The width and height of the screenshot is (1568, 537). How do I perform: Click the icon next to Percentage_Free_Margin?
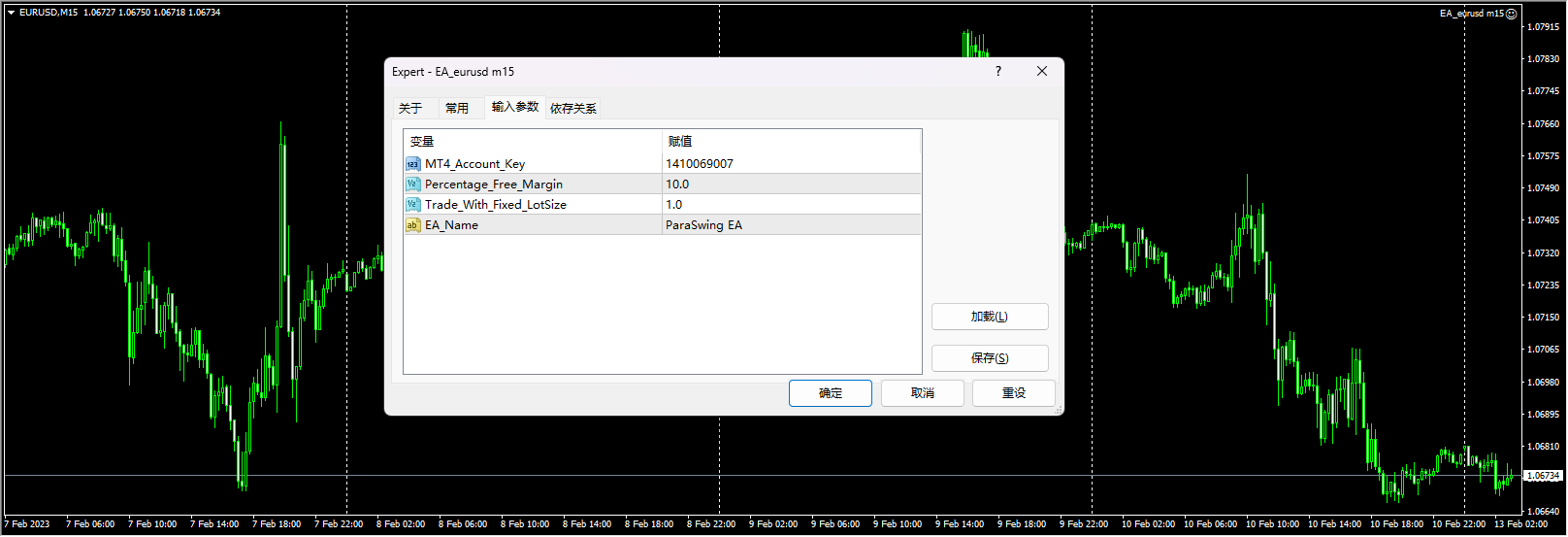[x=412, y=185]
